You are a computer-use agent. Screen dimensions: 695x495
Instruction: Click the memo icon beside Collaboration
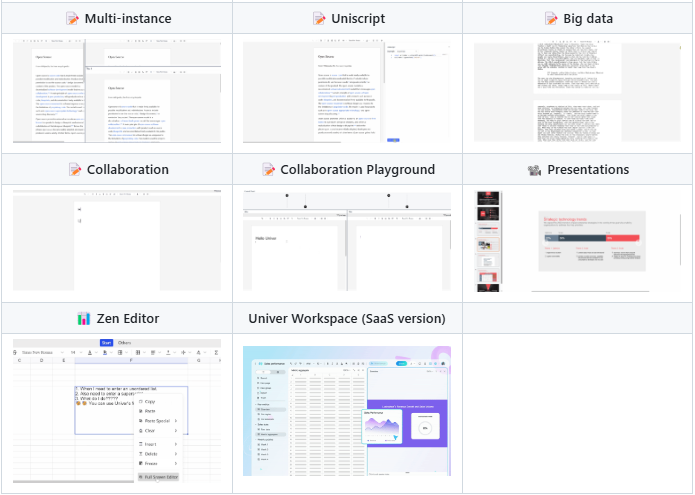(x=74, y=169)
